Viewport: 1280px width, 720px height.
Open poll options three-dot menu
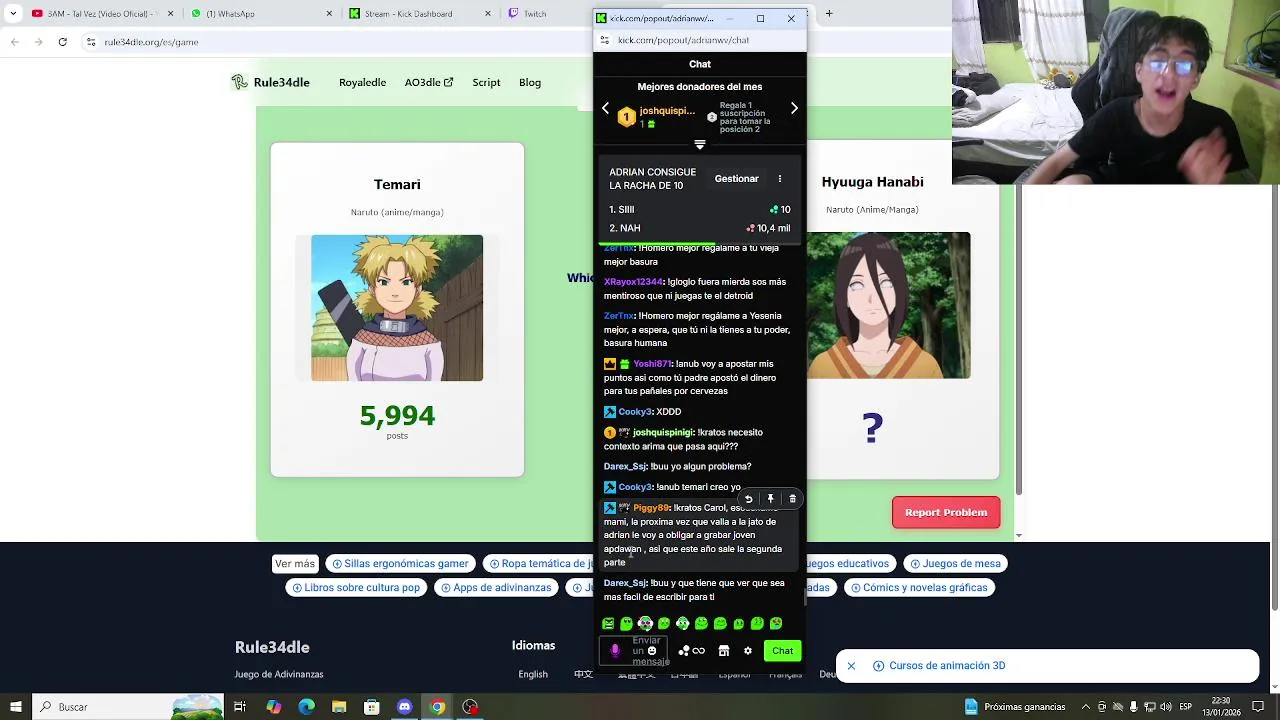780,179
